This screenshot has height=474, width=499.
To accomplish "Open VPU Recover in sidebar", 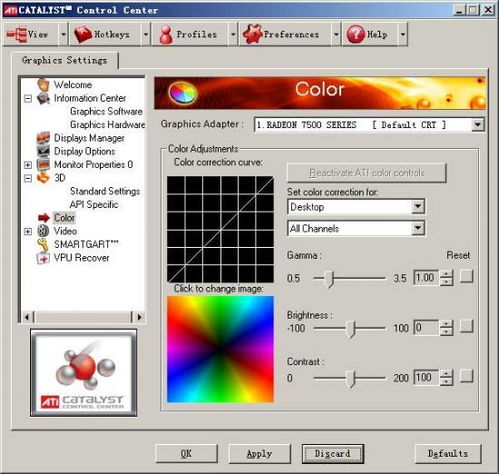I will coord(73,258).
